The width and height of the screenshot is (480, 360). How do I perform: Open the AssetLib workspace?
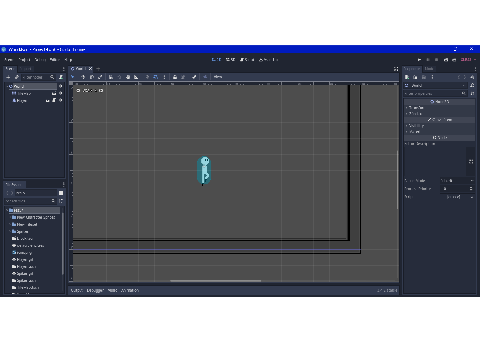269,60
